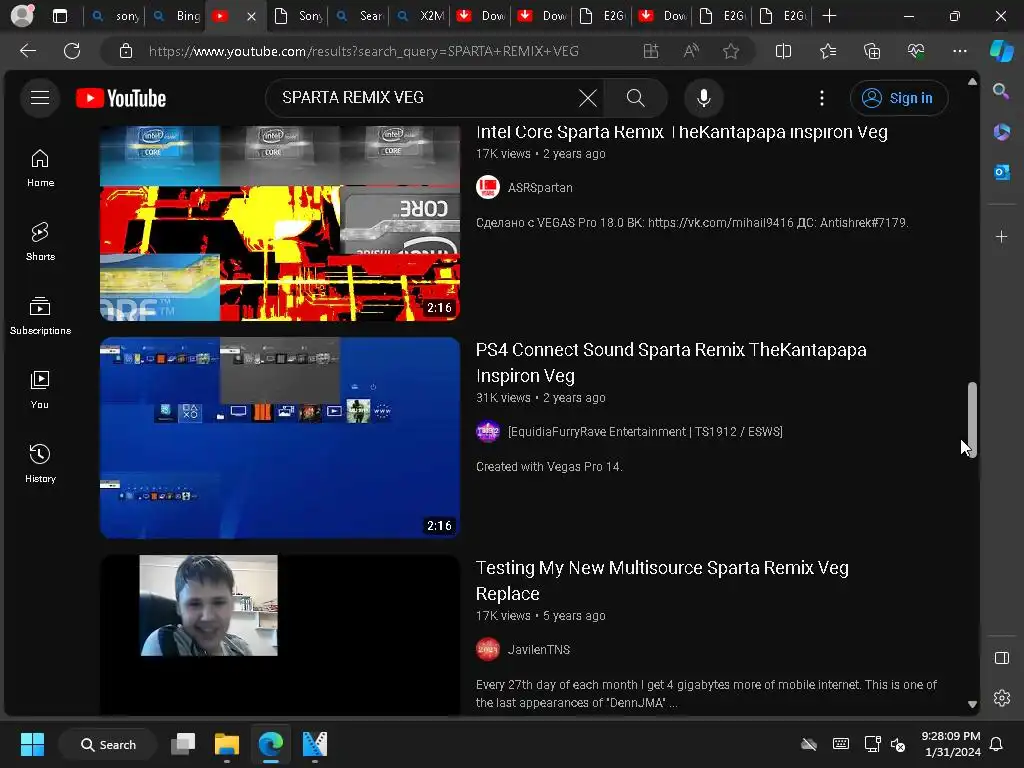Add an app to Edge sidebar
The image size is (1024, 768).
pyautogui.click(x=1001, y=236)
